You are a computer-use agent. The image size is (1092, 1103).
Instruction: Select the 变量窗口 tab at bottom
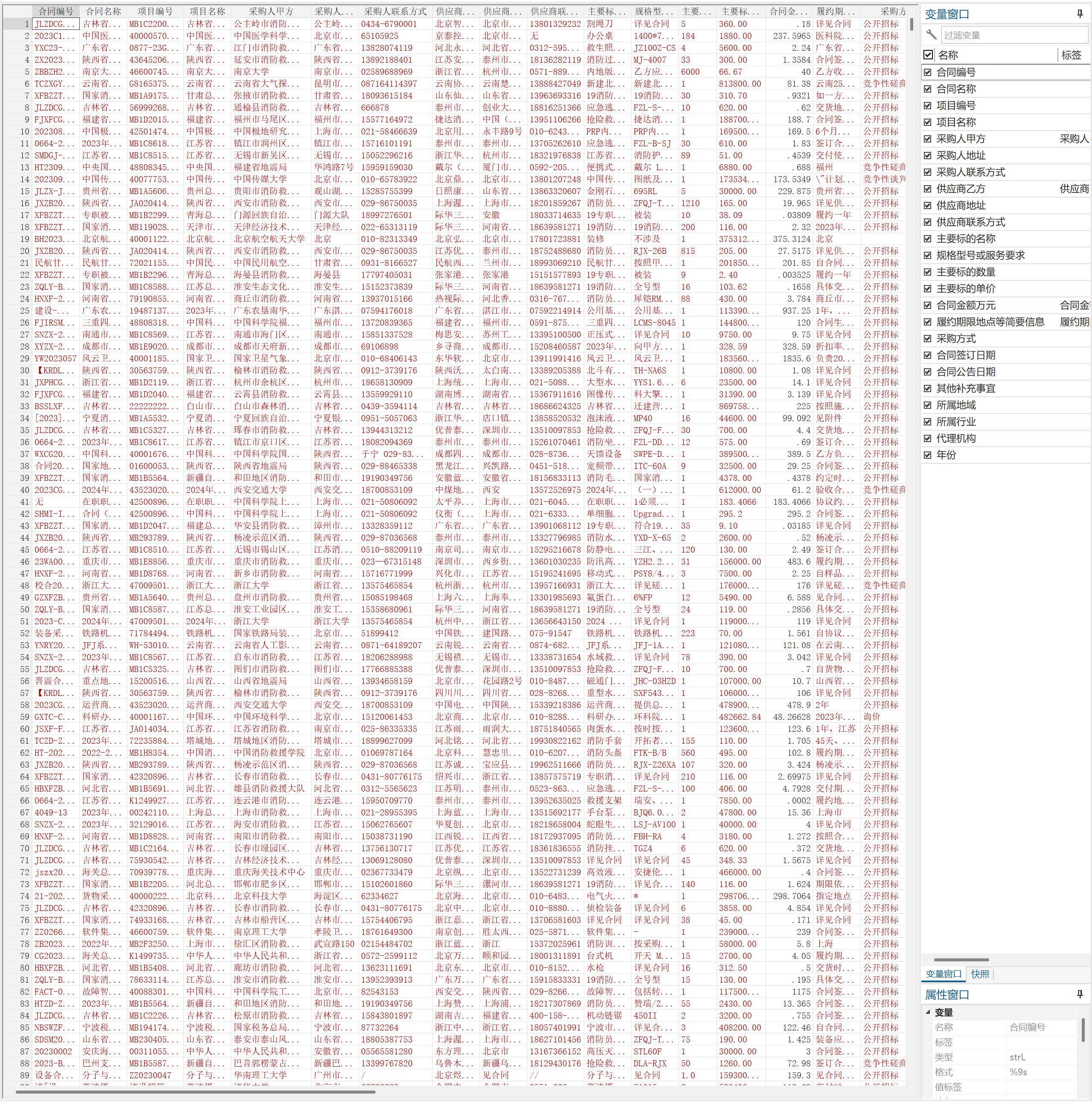tap(943, 974)
